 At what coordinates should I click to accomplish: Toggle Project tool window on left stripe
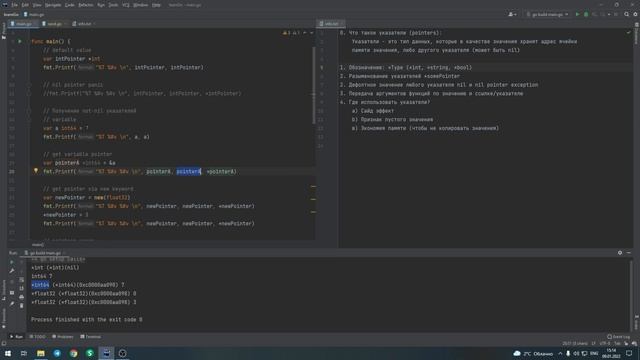(3, 31)
